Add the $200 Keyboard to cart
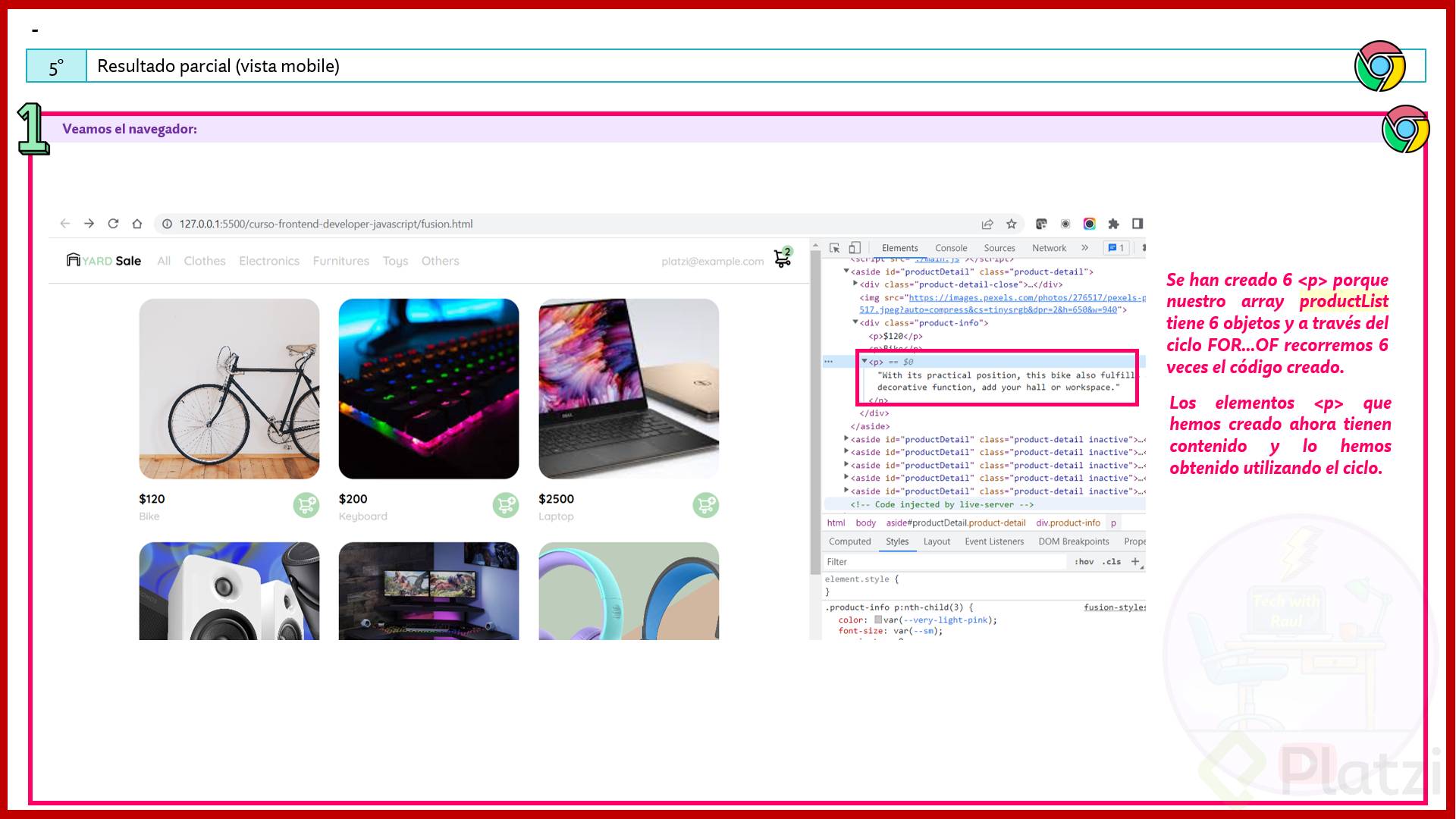Viewport: 1456px width, 819px height. click(x=506, y=505)
